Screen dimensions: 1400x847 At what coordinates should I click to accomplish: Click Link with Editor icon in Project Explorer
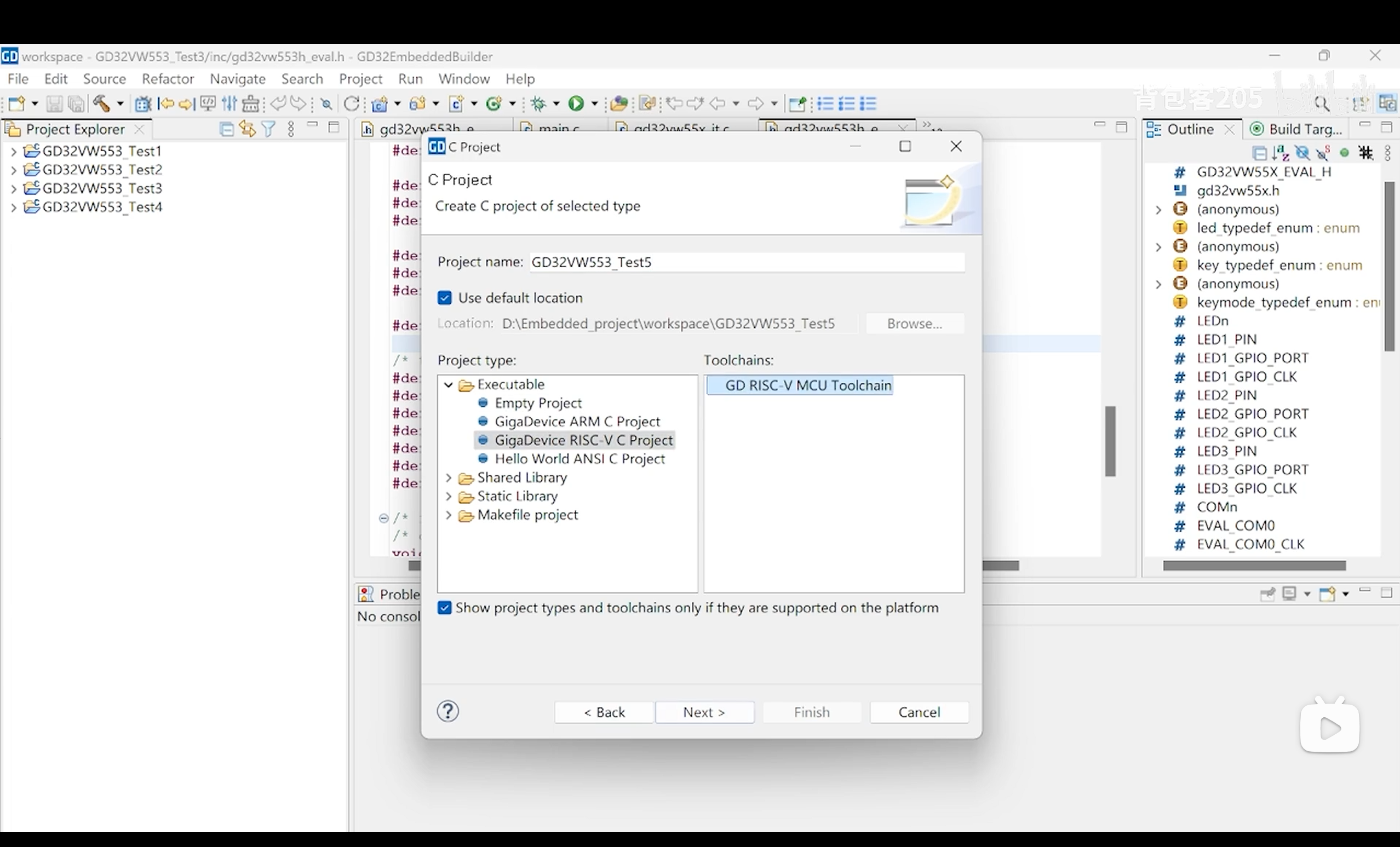pos(247,130)
